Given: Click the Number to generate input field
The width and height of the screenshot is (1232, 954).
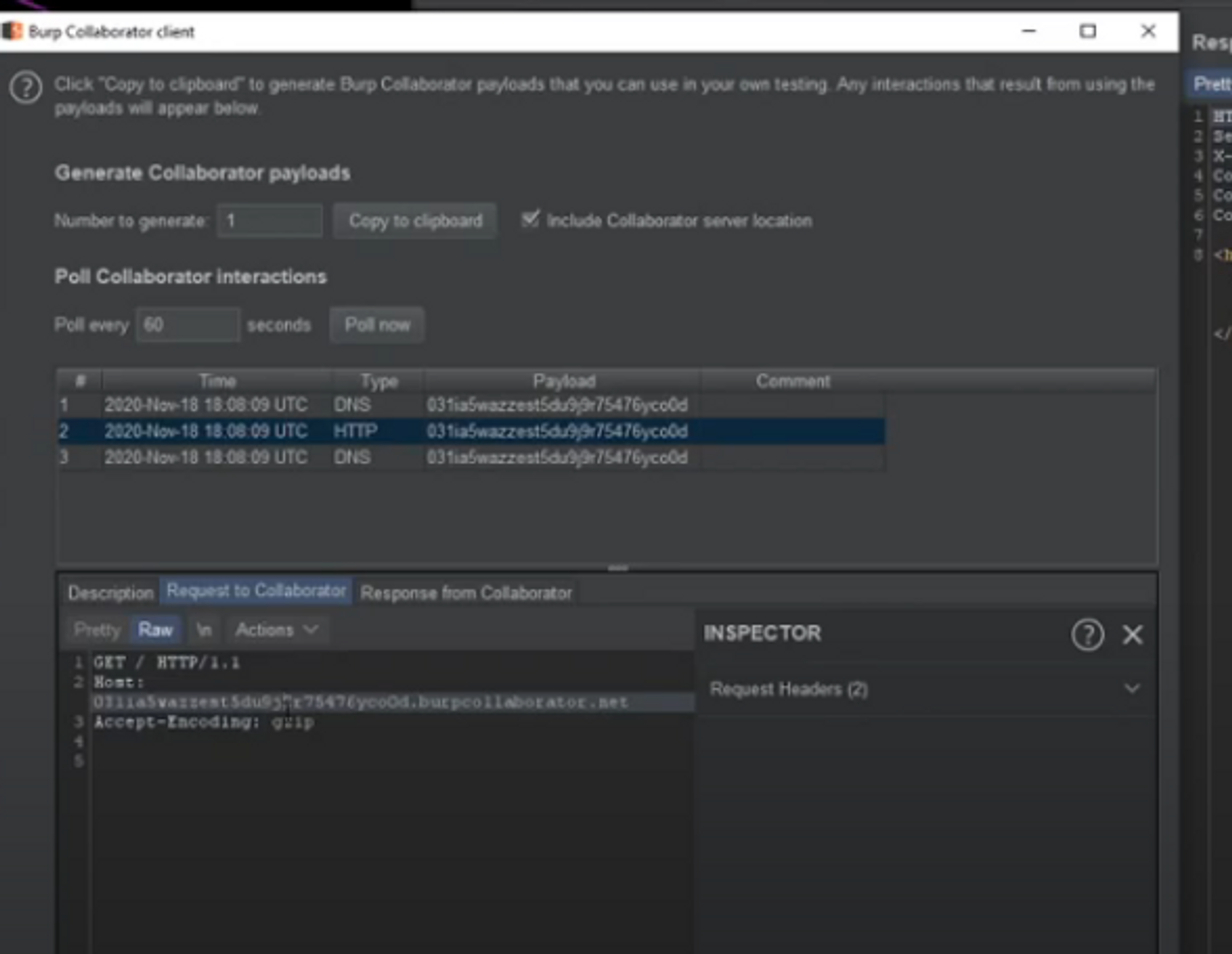Looking at the screenshot, I should tap(270, 220).
